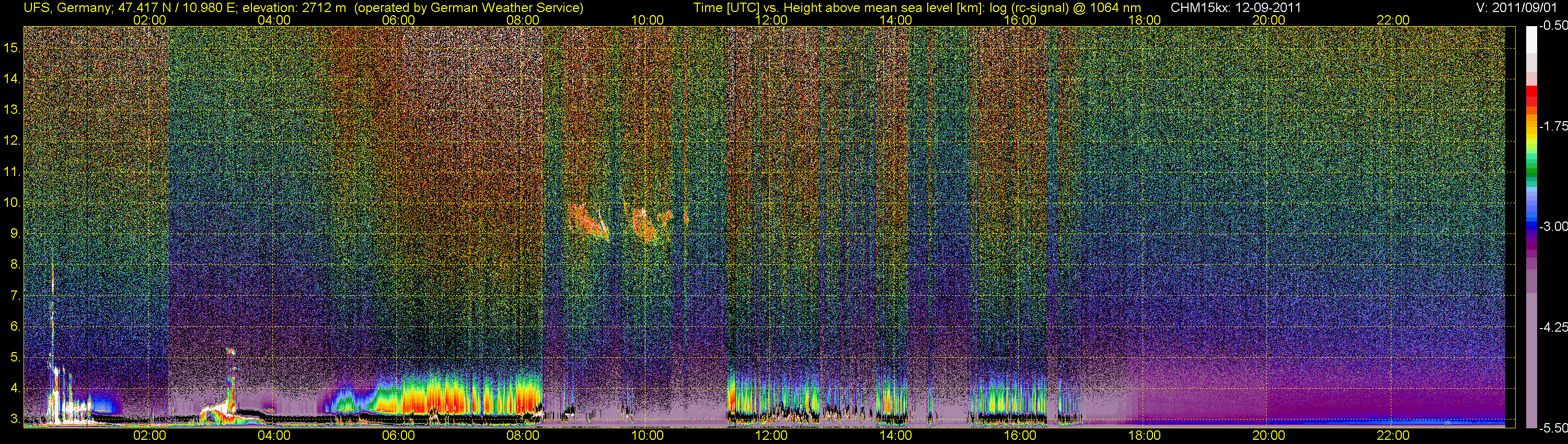Click the 15. km height axis label
Image resolution: width=1568 pixels, height=444 pixels.
click(x=11, y=48)
